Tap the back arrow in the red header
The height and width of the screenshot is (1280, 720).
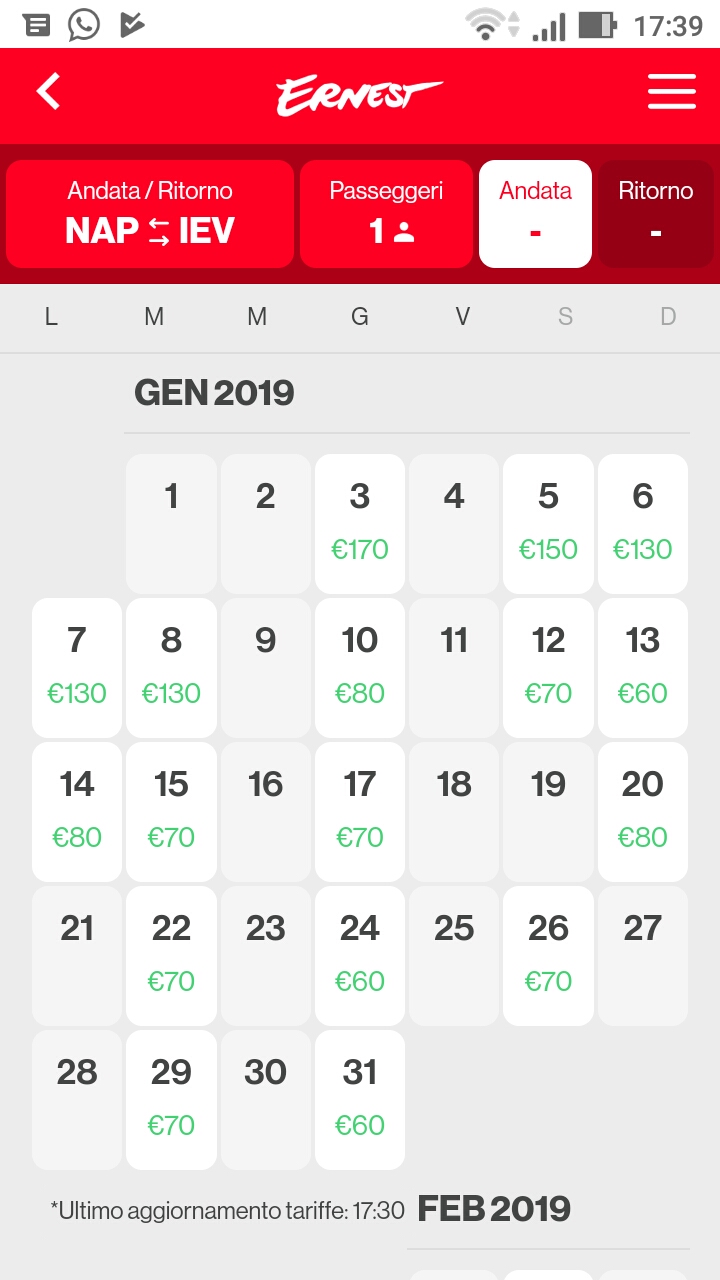(x=47, y=90)
